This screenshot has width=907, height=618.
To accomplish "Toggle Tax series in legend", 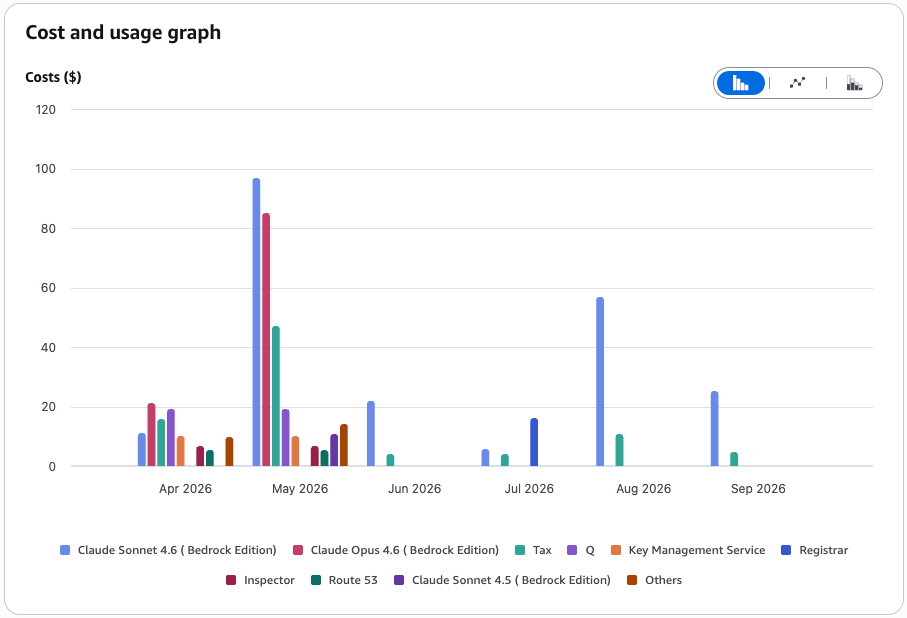I will 533,550.
